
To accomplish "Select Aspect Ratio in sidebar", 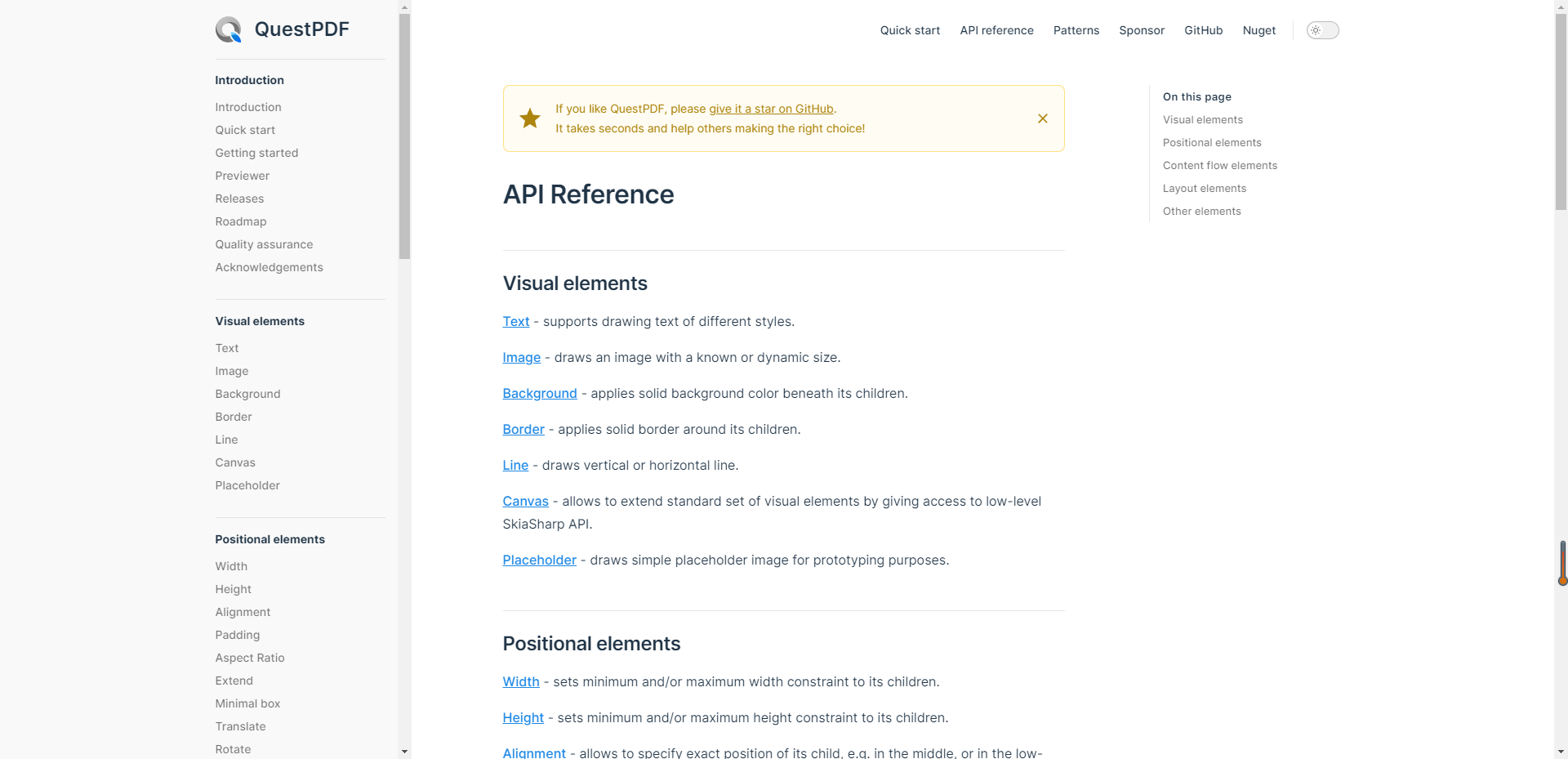I will click(x=250, y=658).
